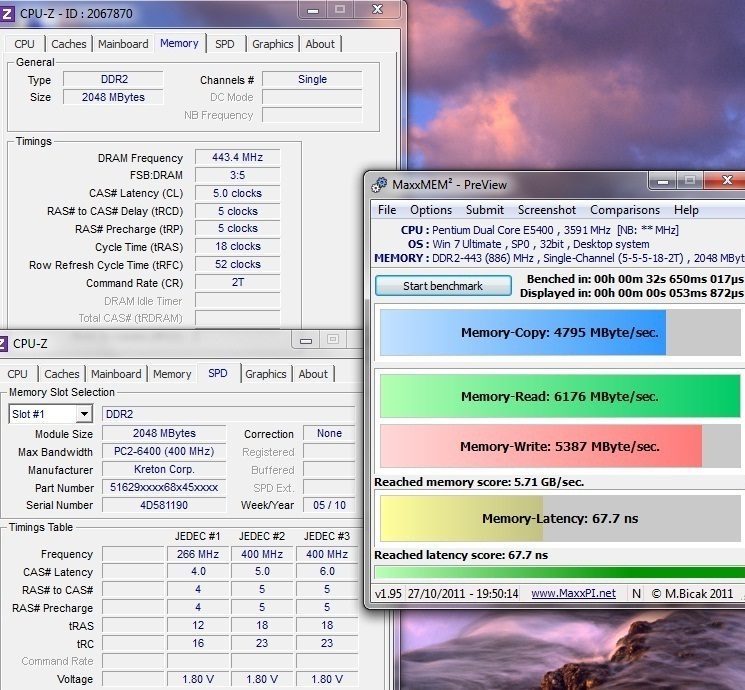Open About tab in lower CPU-Z window
This screenshot has height=690, width=745.
pyautogui.click(x=313, y=374)
